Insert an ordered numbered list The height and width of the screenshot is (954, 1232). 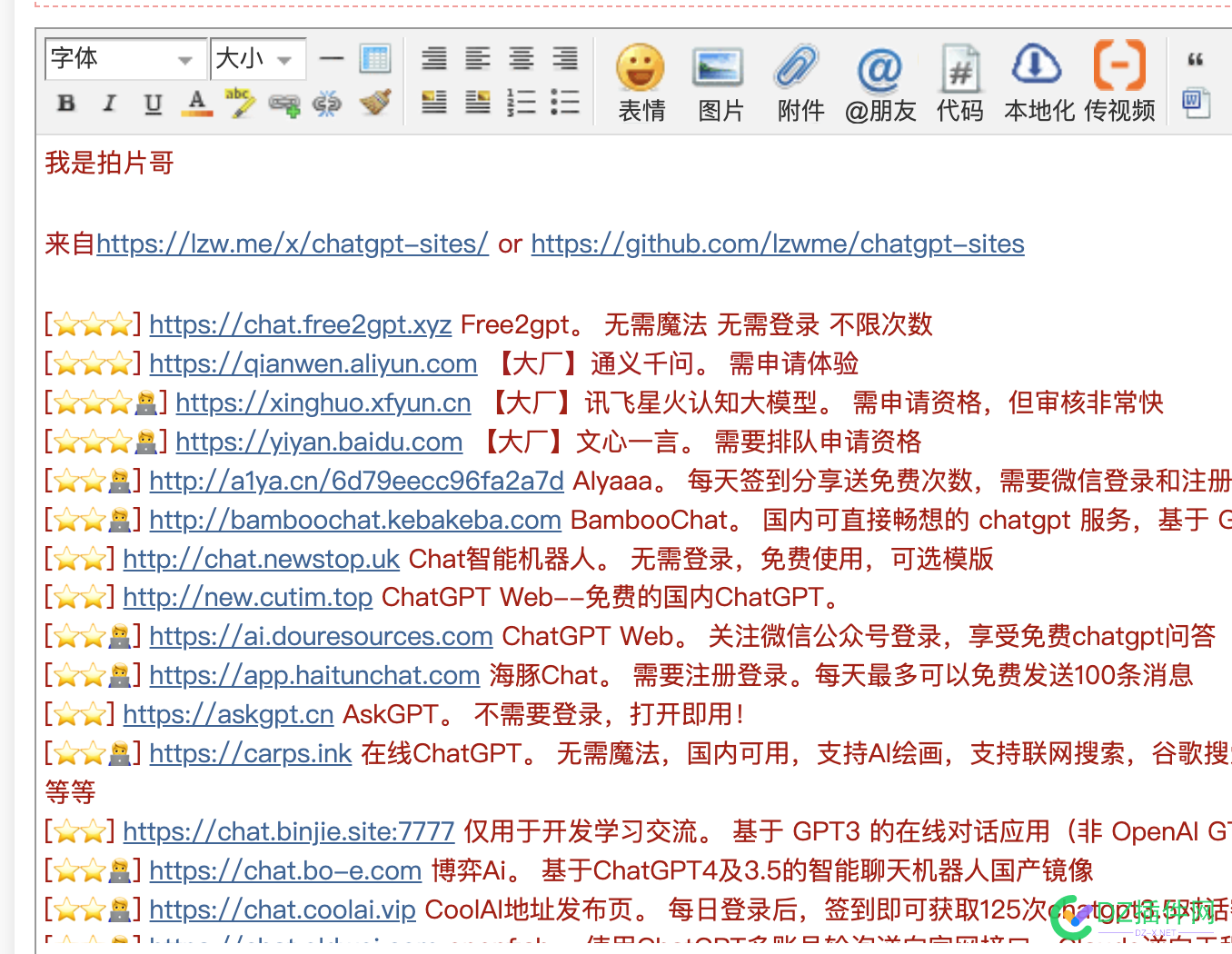[522, 102]
